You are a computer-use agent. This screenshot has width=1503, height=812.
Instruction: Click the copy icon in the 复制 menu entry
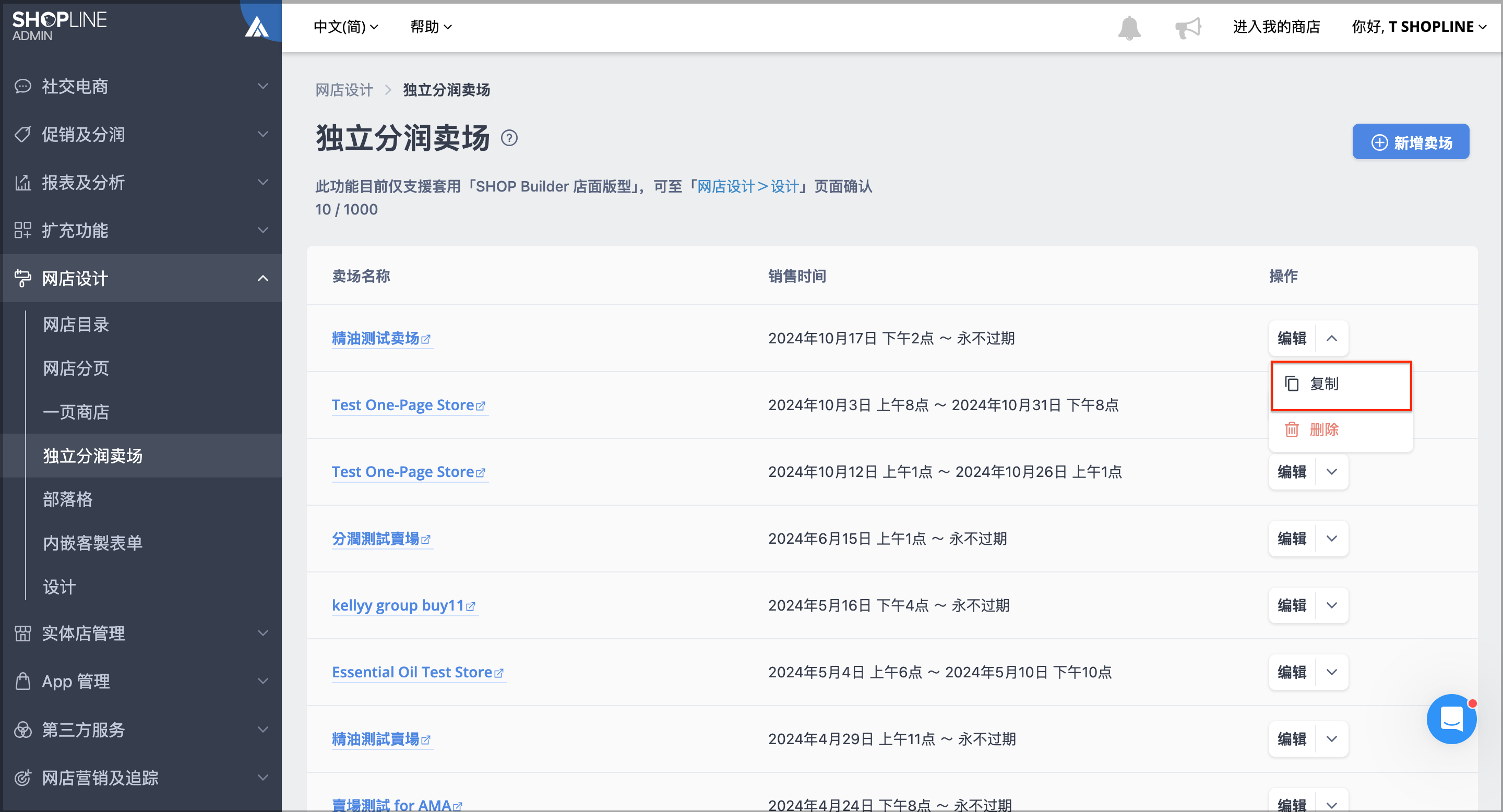[x=1292, y=383]
